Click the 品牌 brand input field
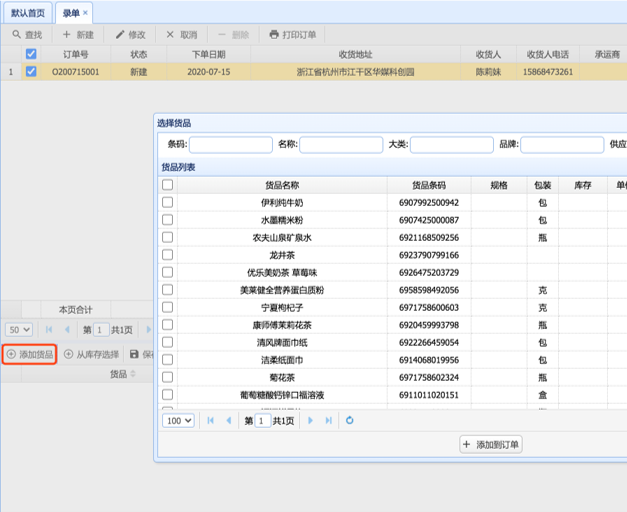The height and width of the screenshot is (512, 627). [x=562, y=144]
